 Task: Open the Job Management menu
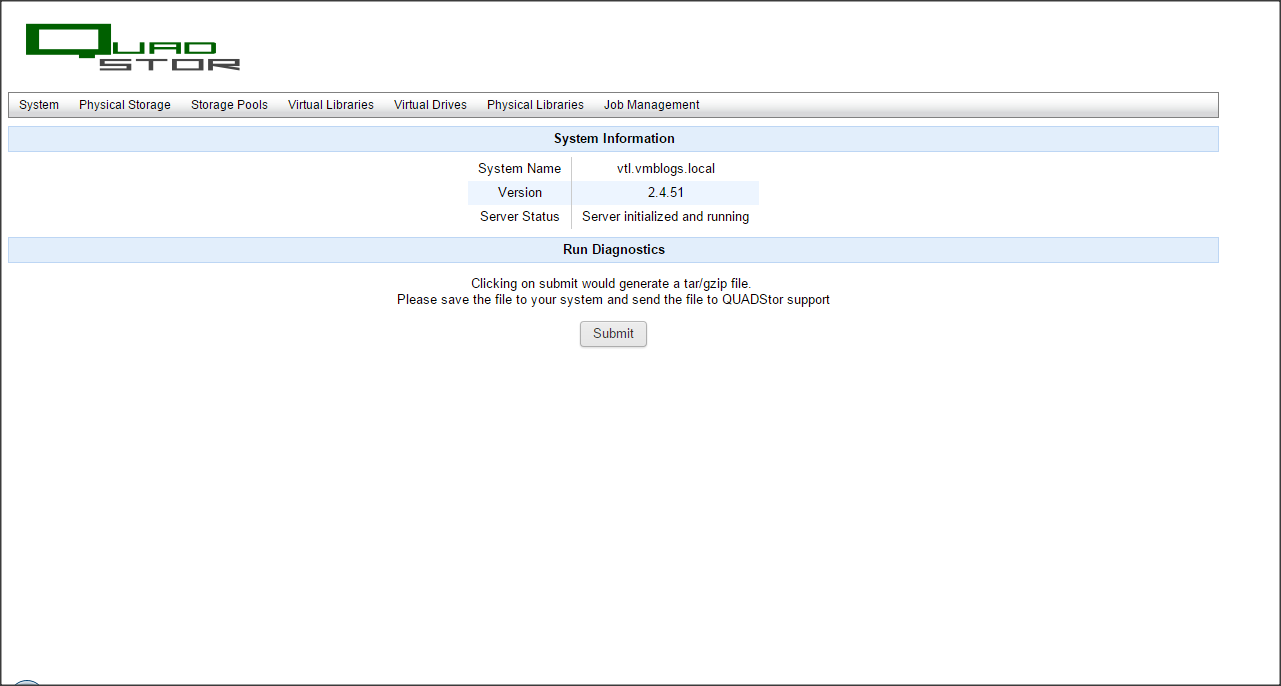pos(651,105)
